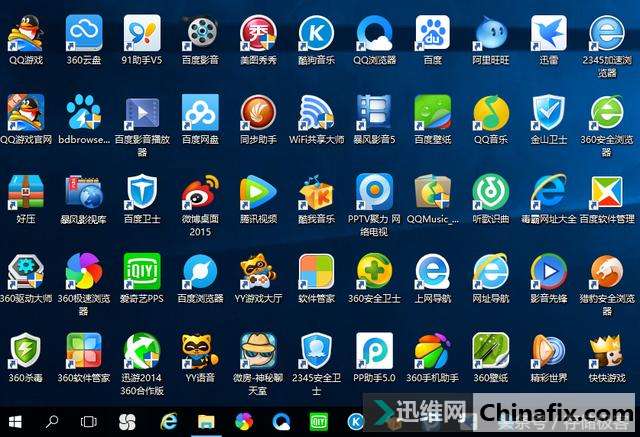Viewport: 640px width, 437px height.
Task: Launch 酷狗音乐 shortcut
Action: coord(316,33)
